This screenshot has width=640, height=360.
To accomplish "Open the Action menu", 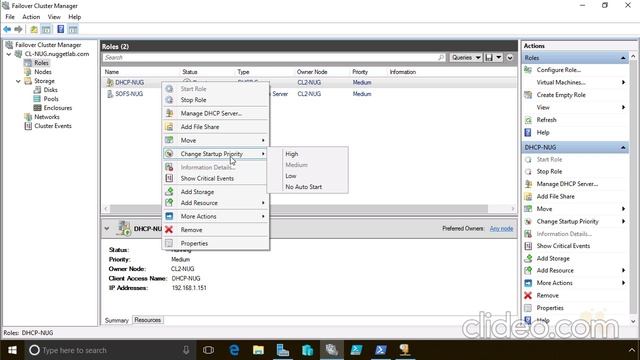I will point(31,17).
